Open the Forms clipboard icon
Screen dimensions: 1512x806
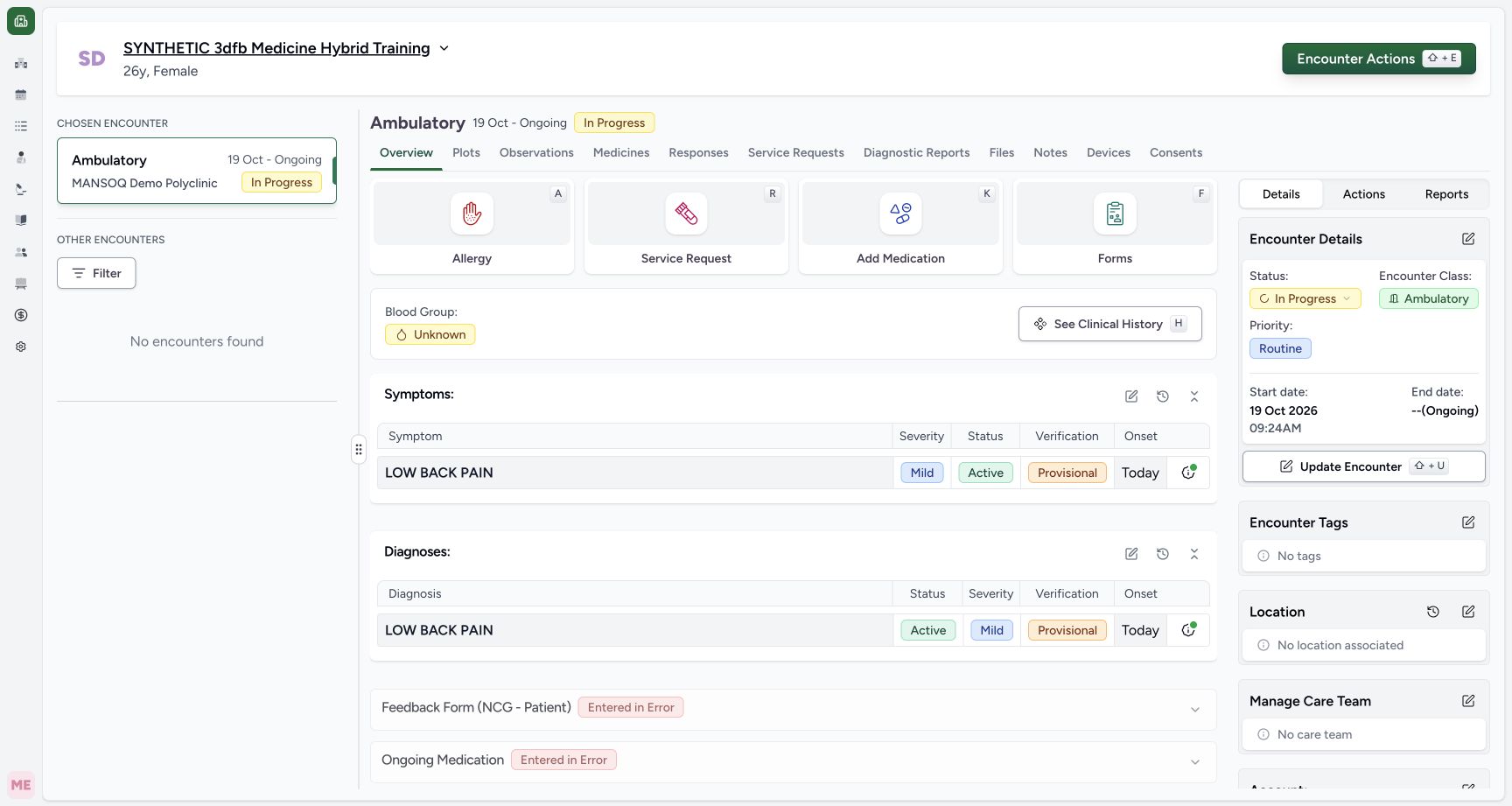(x=1115, y=214)
